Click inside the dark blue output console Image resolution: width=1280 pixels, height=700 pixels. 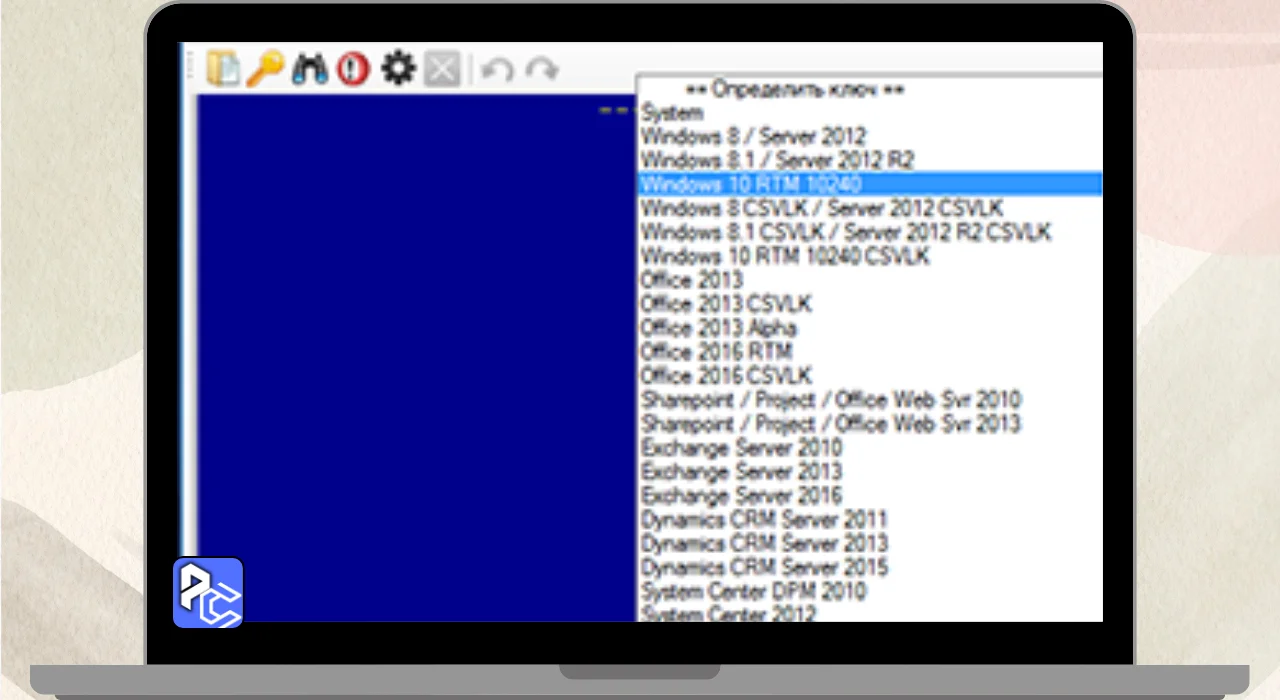[x=416, y=358]
